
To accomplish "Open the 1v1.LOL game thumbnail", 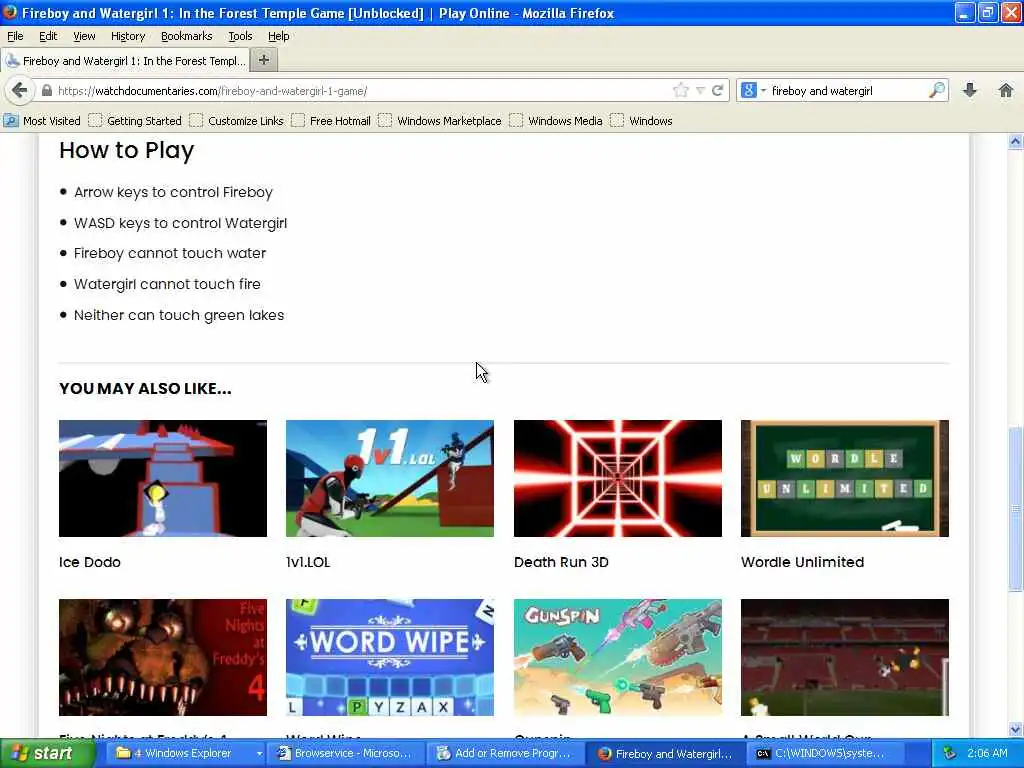I will click(x=390, y=478).
